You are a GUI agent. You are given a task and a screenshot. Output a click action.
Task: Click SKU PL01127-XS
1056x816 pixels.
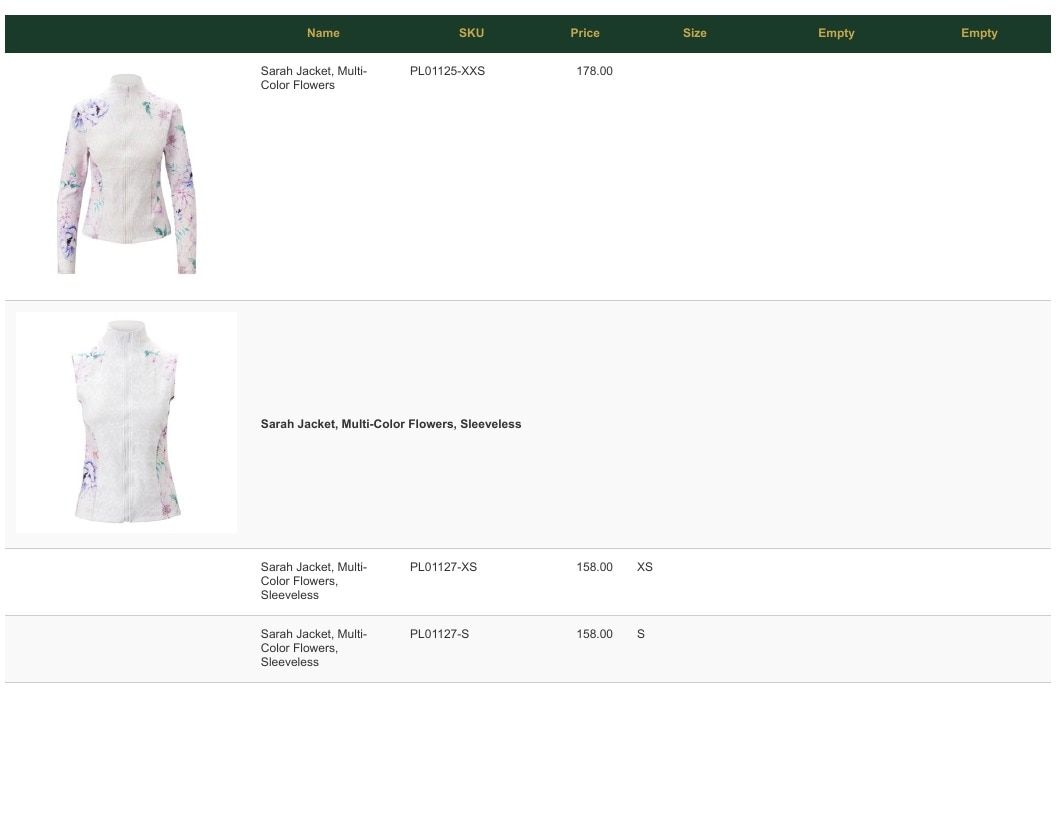click(x=443, y=567)
